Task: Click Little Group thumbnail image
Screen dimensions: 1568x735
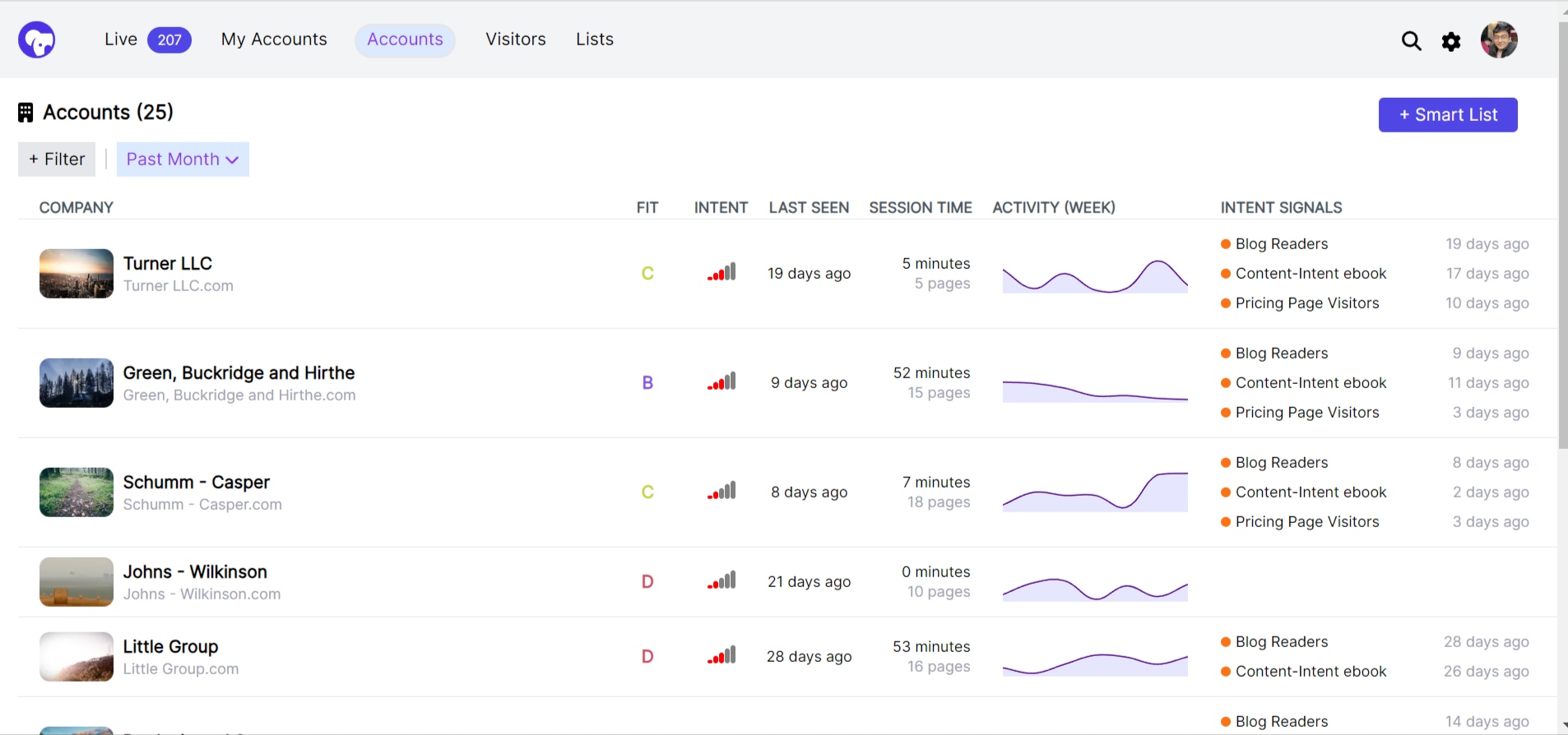Action: click(x=77, y=657)
